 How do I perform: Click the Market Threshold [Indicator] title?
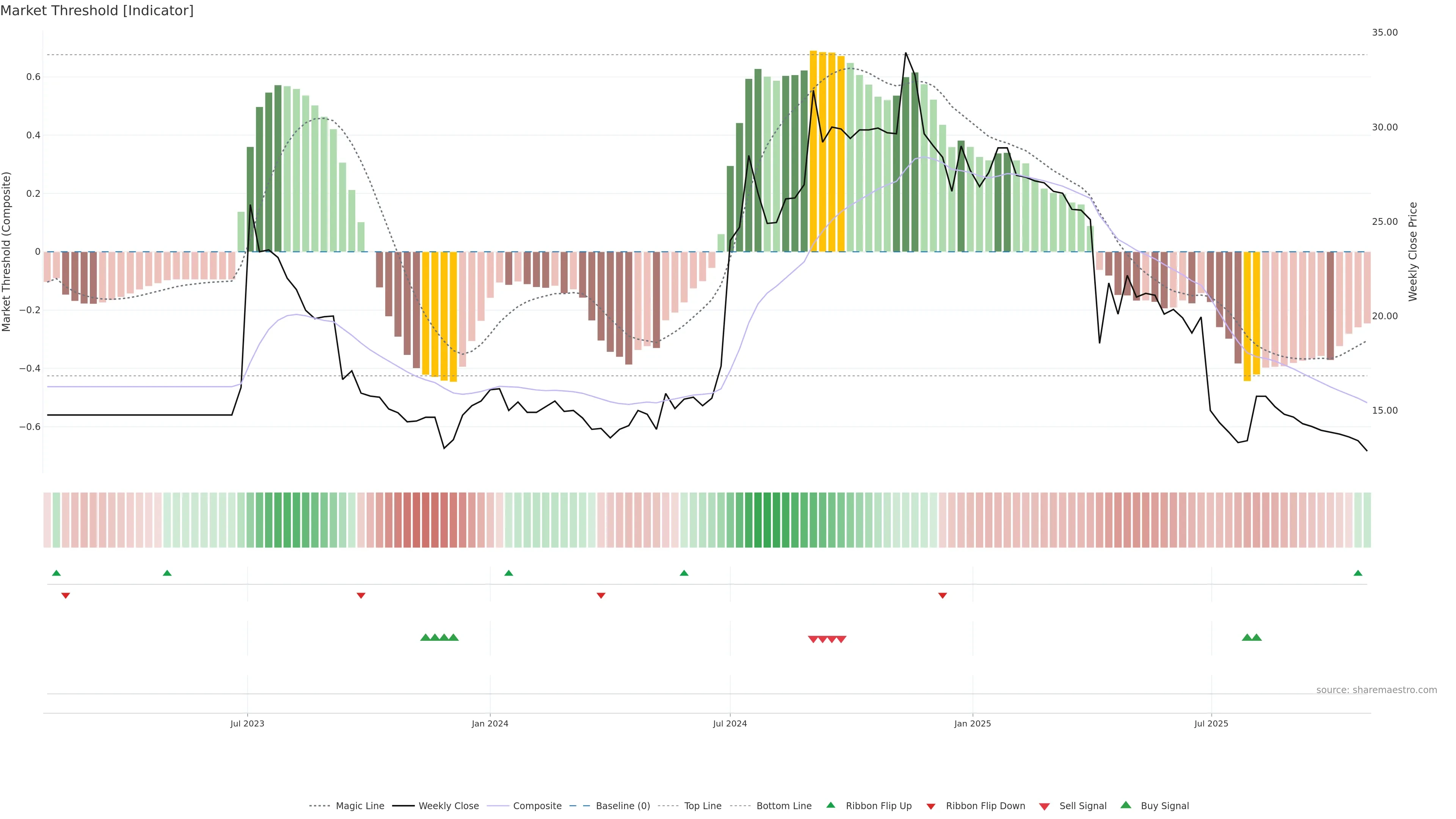coord(97,11)
